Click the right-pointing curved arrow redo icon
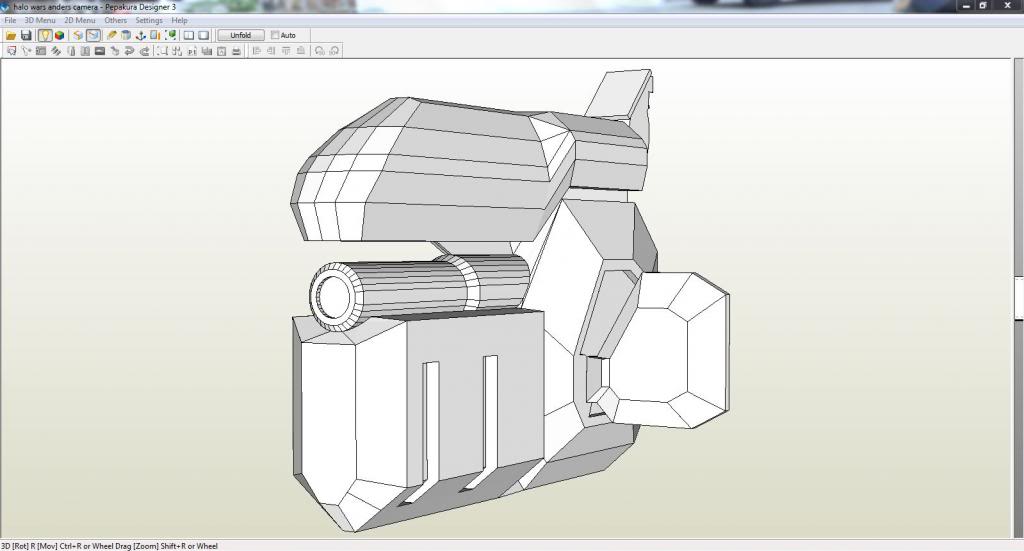Viewport: 1024px width, 551px height. pos(144,51)
